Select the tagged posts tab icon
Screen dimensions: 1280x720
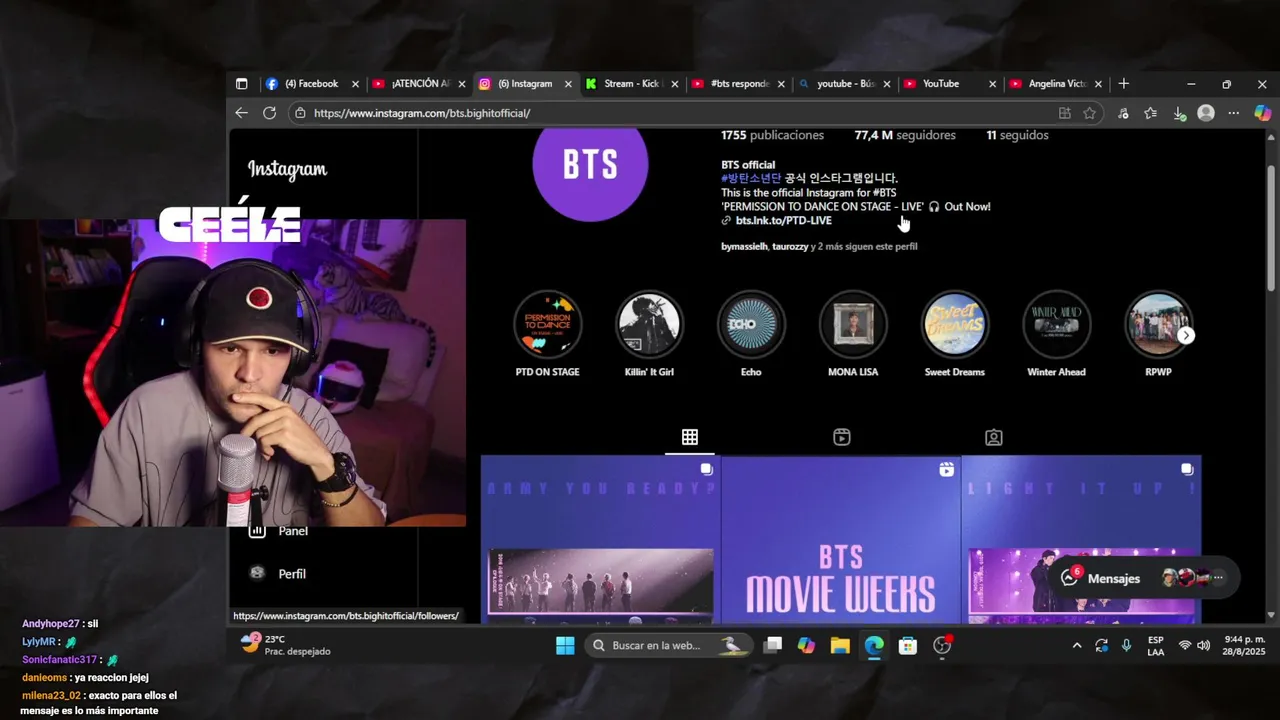click(993, 437)
